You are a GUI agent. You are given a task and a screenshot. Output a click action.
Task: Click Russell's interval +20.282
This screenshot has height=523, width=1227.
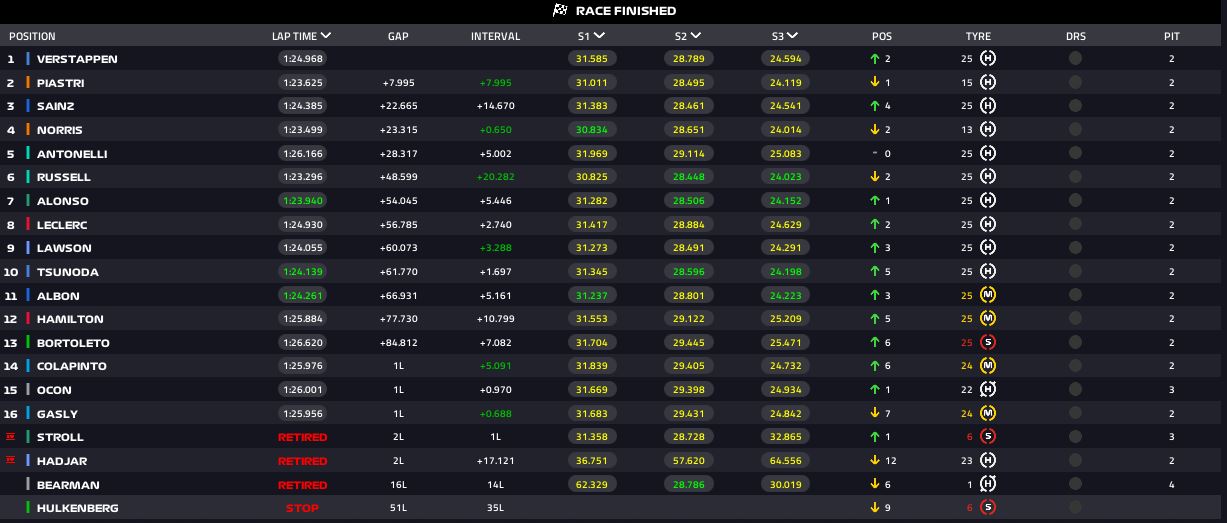coord(496,177)
